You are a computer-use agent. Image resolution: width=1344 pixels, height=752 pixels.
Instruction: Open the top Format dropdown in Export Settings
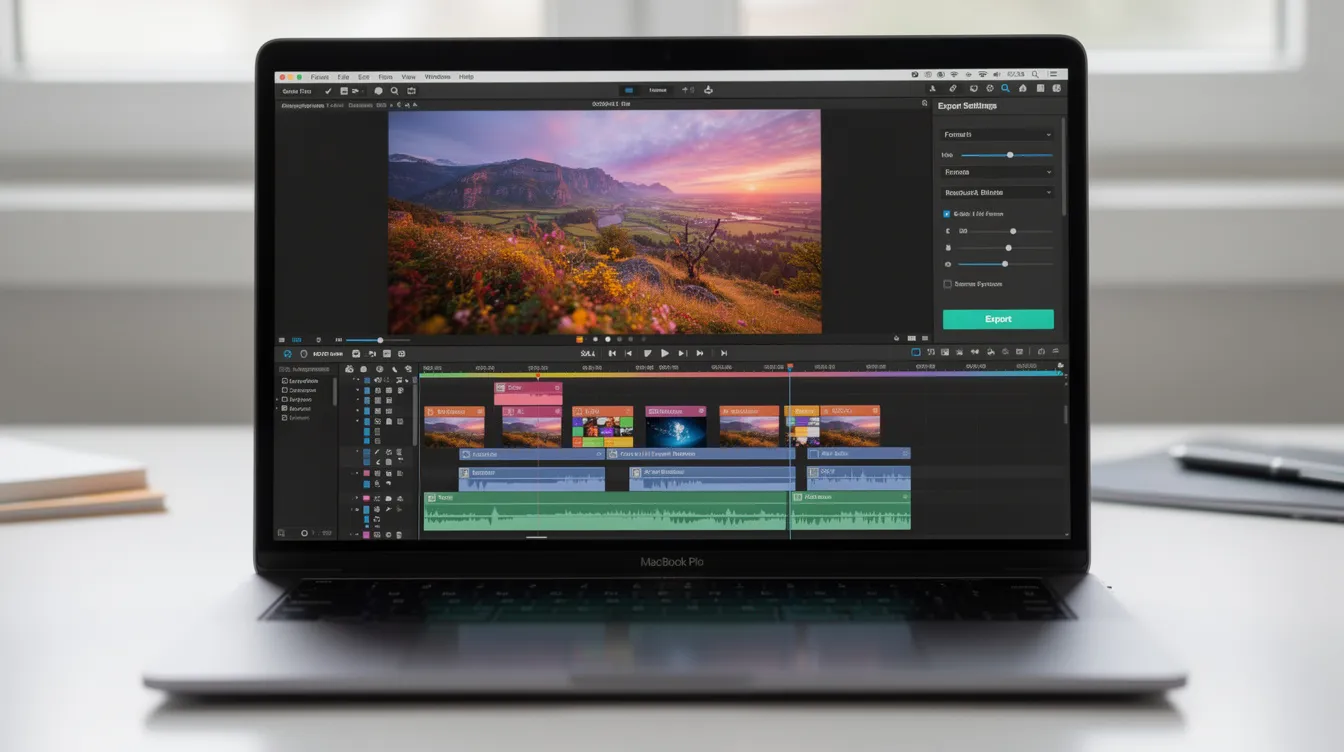click(x=997, y=134)
